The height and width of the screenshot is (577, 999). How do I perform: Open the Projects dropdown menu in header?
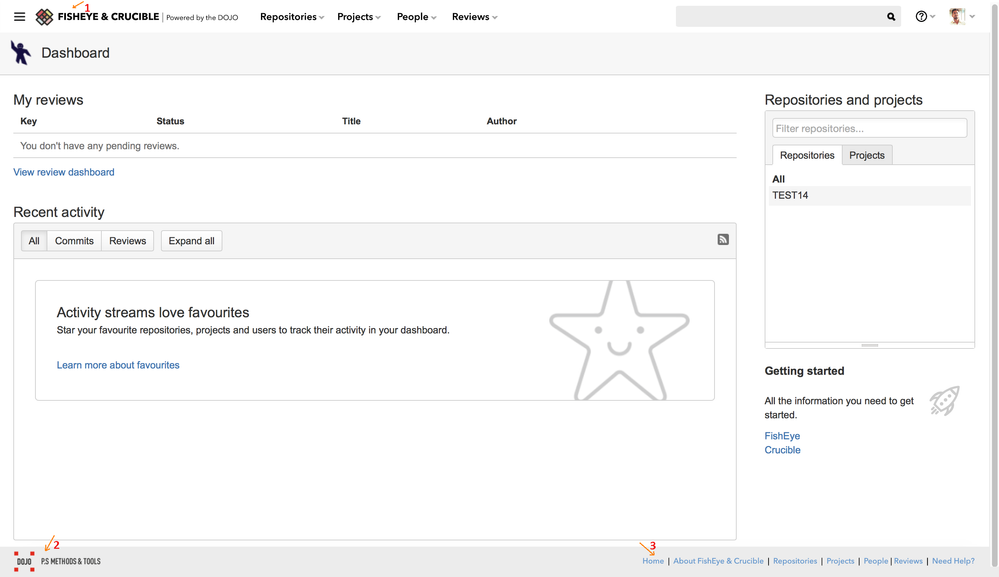point(359,17)
